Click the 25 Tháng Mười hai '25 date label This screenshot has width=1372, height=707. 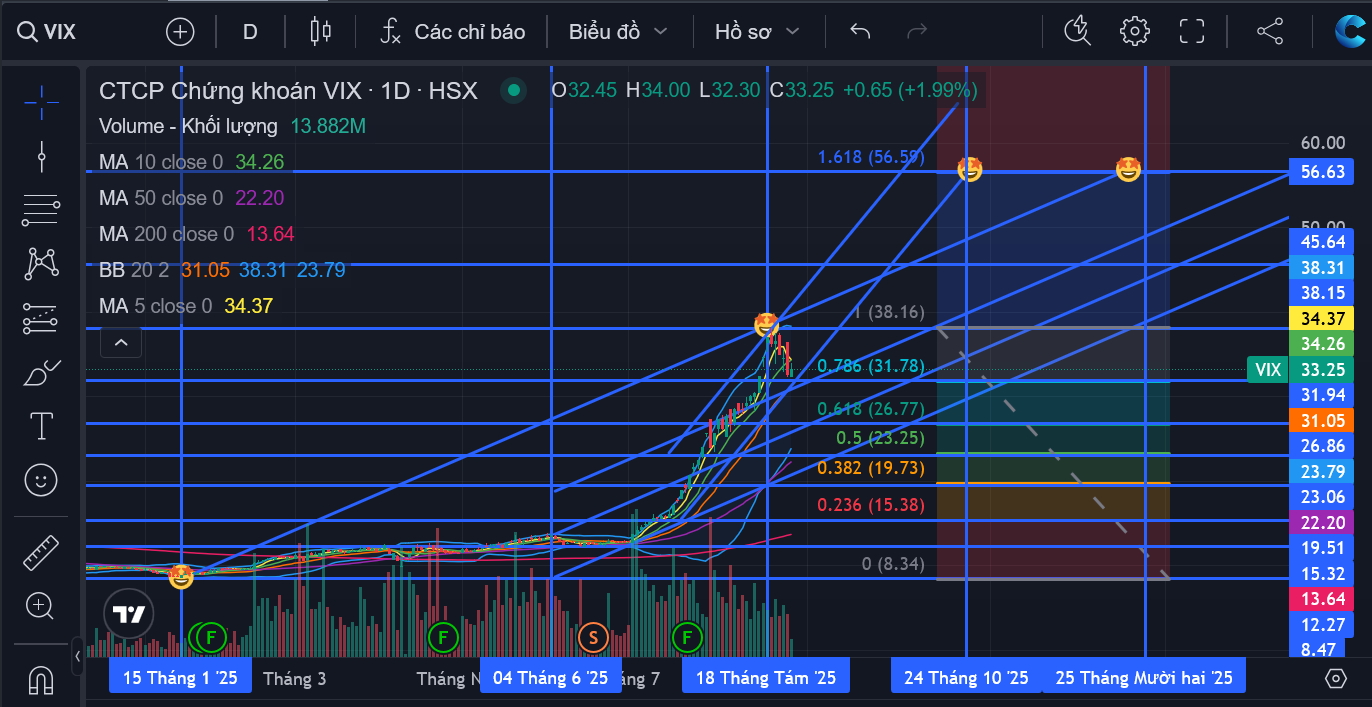(x=1144, y=678)
